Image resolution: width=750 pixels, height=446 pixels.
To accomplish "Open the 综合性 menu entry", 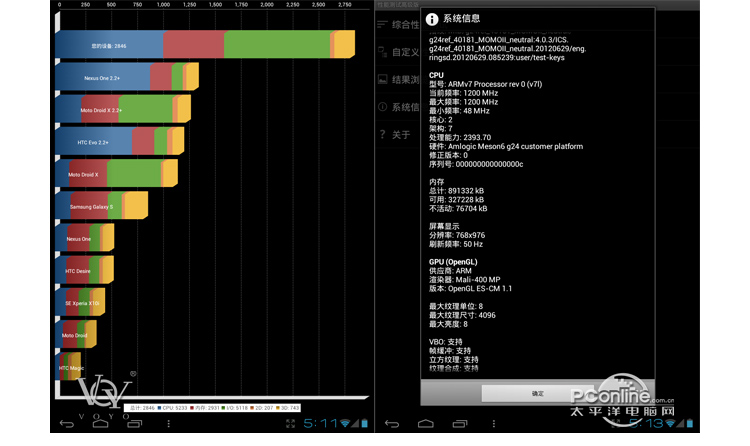I will 398,25.
